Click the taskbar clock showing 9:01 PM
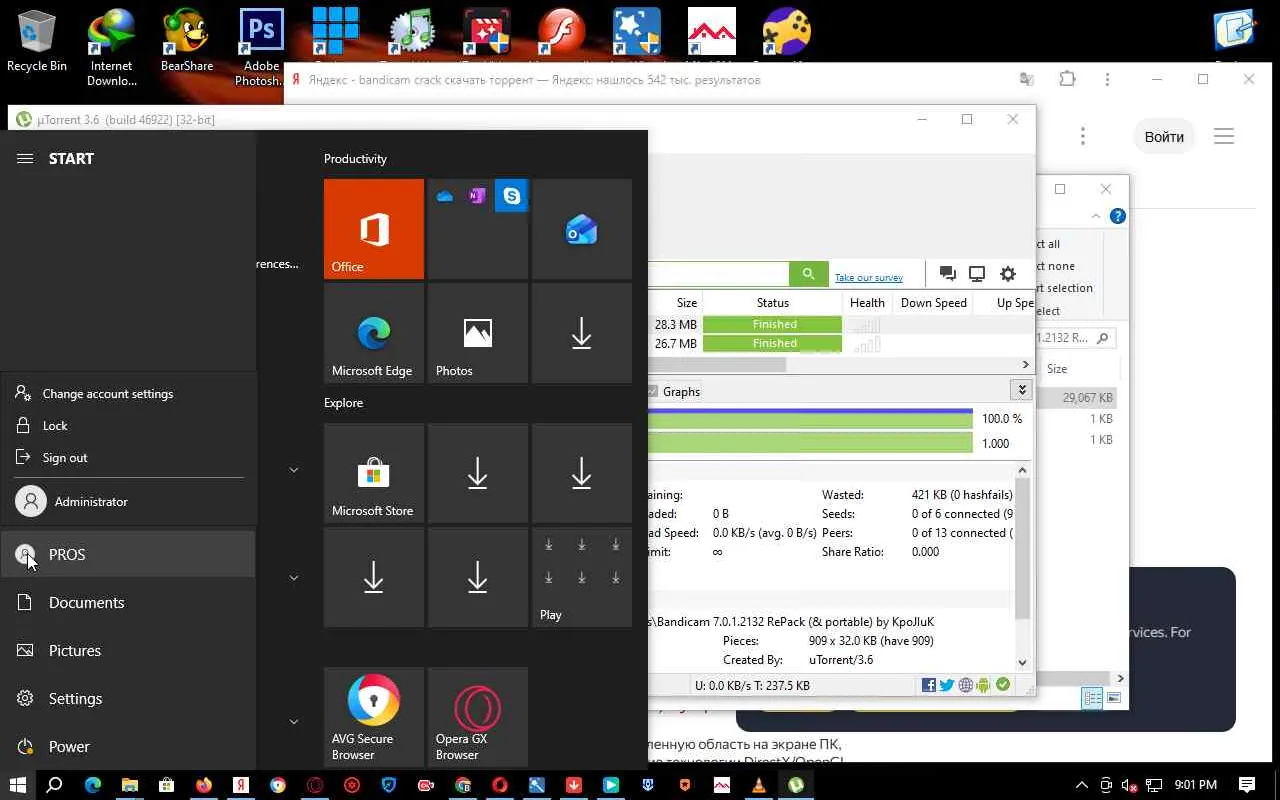Screen dimensions: 1280x800 (x=1195, y=785)
